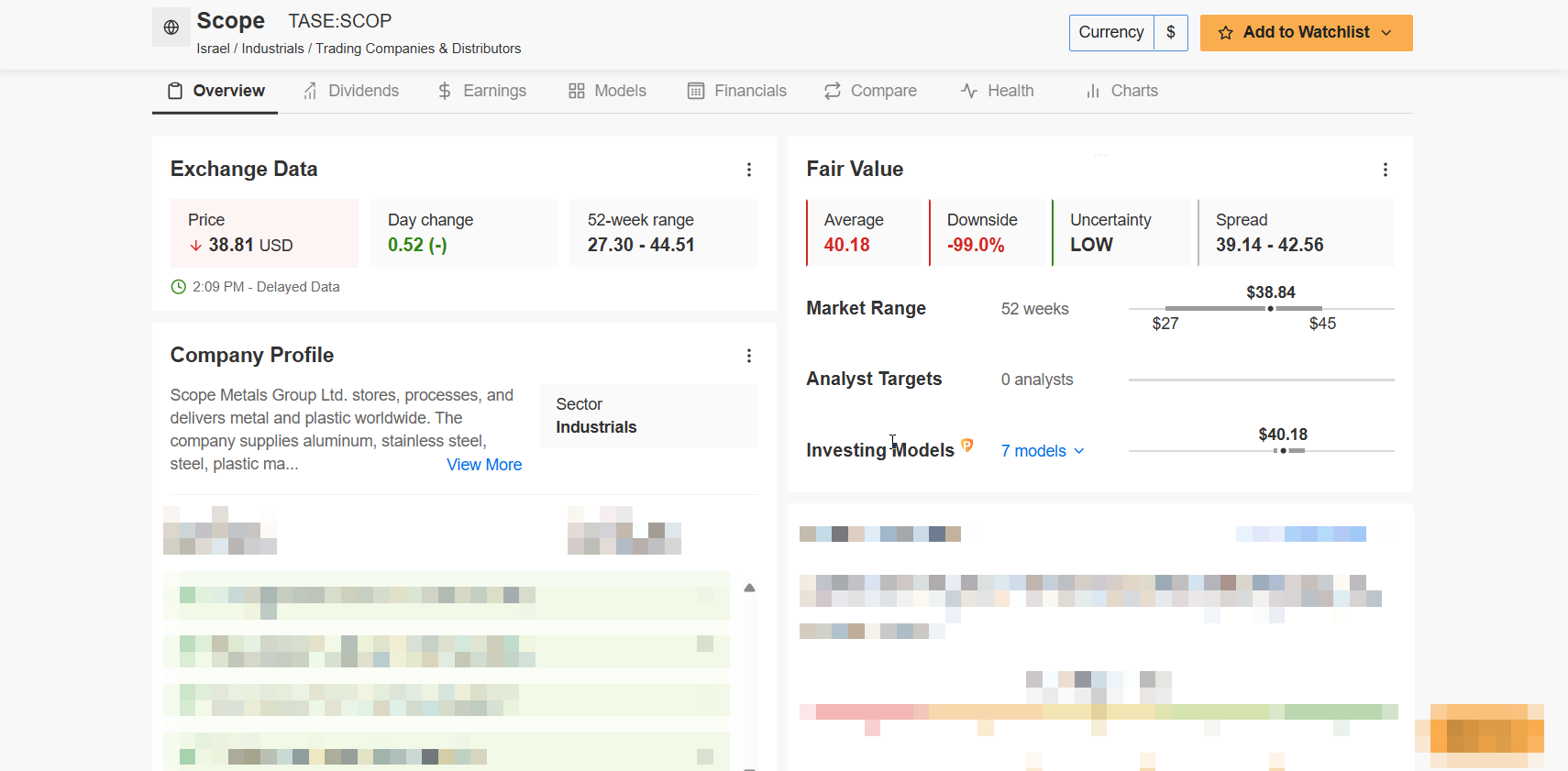The height and width of the screenshot is (771, 1568).
Task: Click the clipboard icon on Overview tab
Action: pyautogui.click(x=175, y=91)
